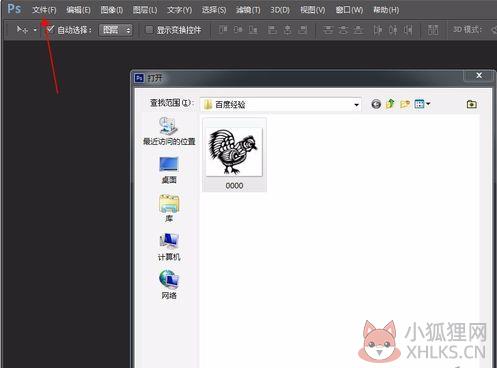Go to 桌面 in places bar
The width and height of the screenshot is (497, 368).
coord(169,170)
